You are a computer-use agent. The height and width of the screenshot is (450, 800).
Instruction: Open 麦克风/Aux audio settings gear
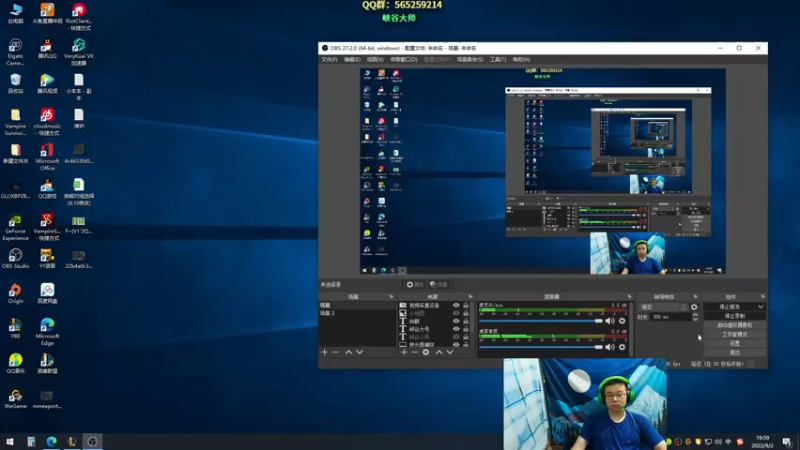click(x=622, y=321)
